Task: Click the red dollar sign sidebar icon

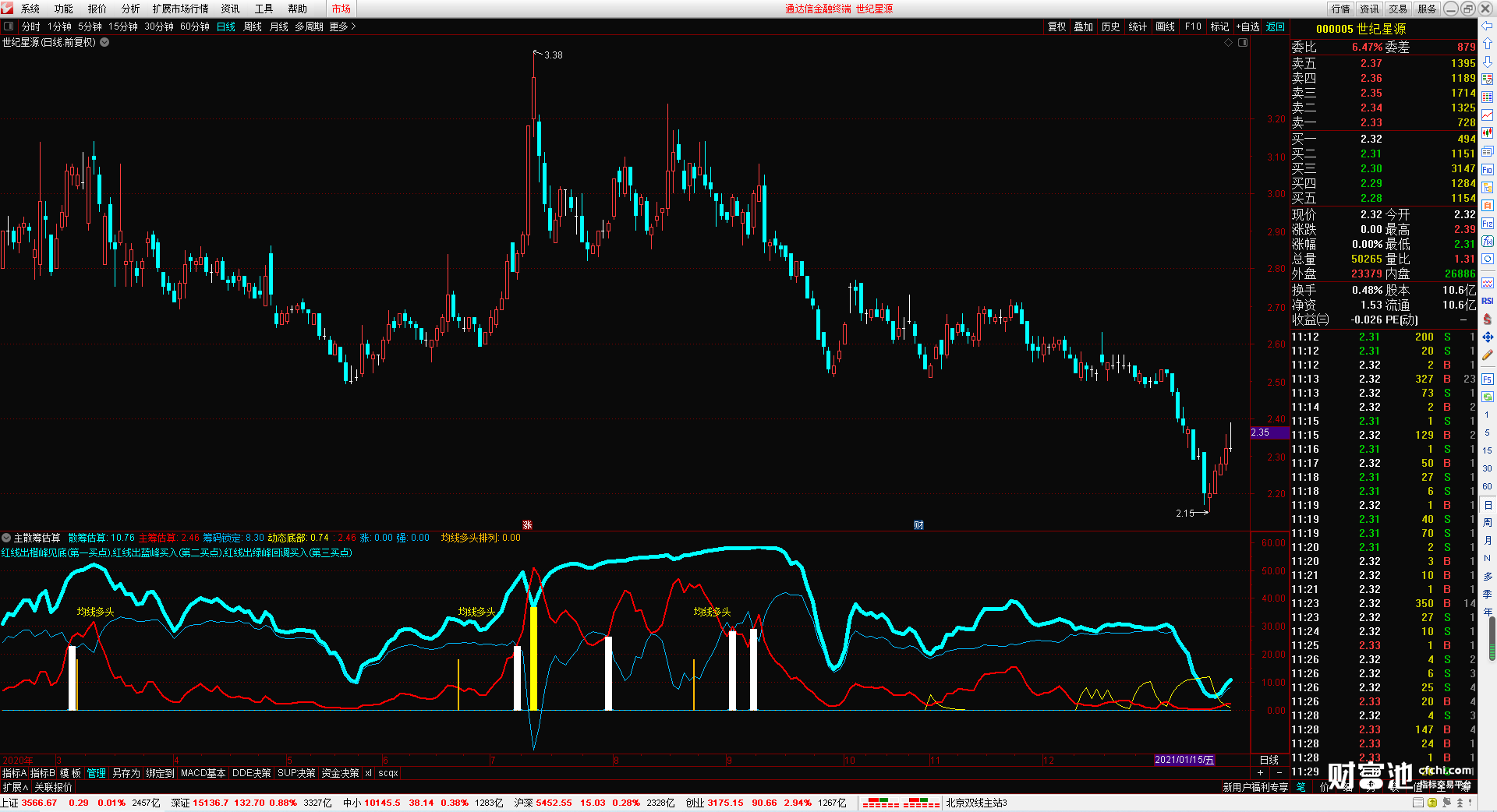Action: pos(1488,319)
